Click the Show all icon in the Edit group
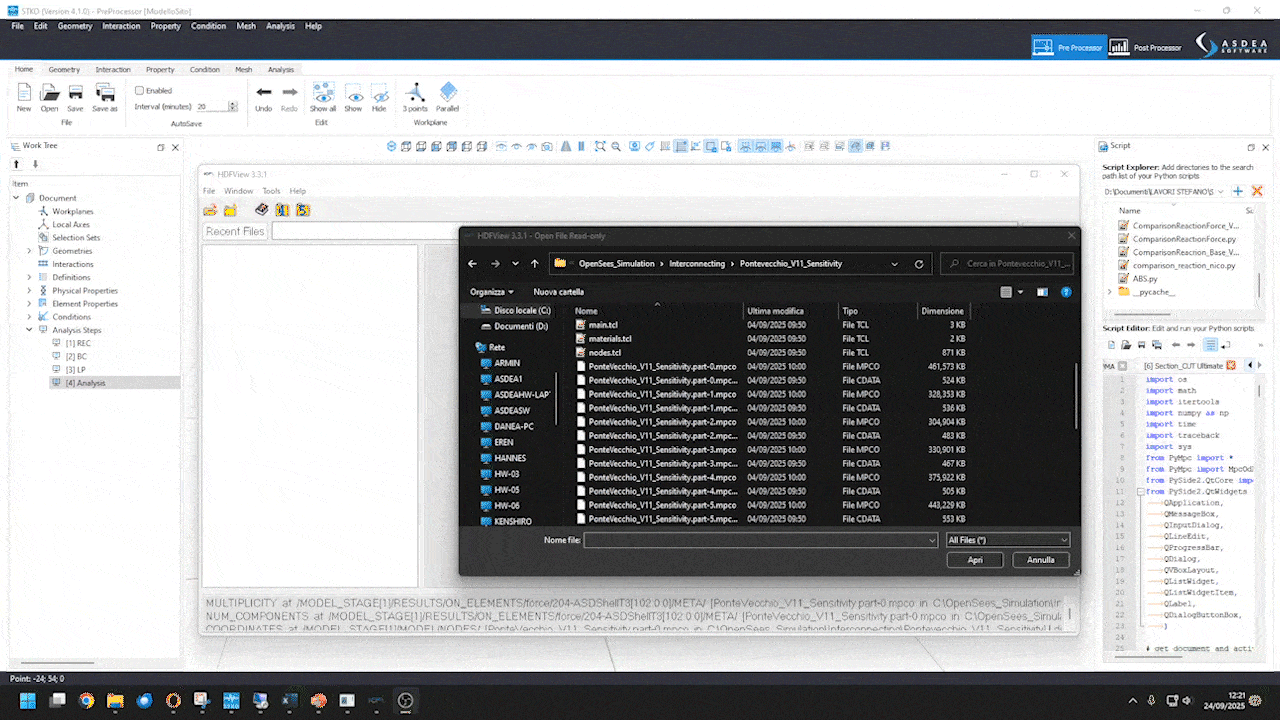This screenshot has width=1280, height=720. (x=323, y=93)
